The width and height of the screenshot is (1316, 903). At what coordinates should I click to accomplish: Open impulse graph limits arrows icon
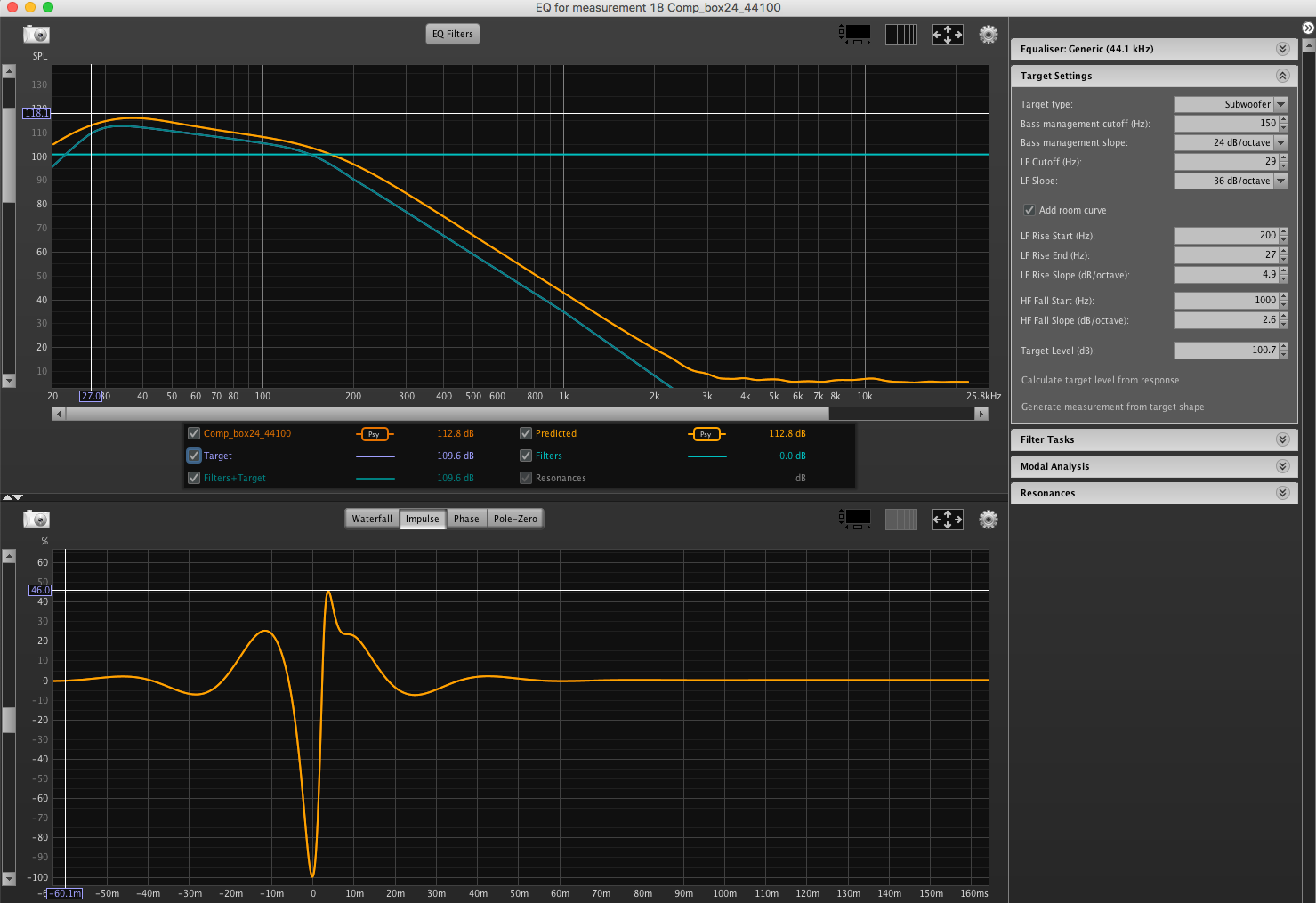click(948, 520)
